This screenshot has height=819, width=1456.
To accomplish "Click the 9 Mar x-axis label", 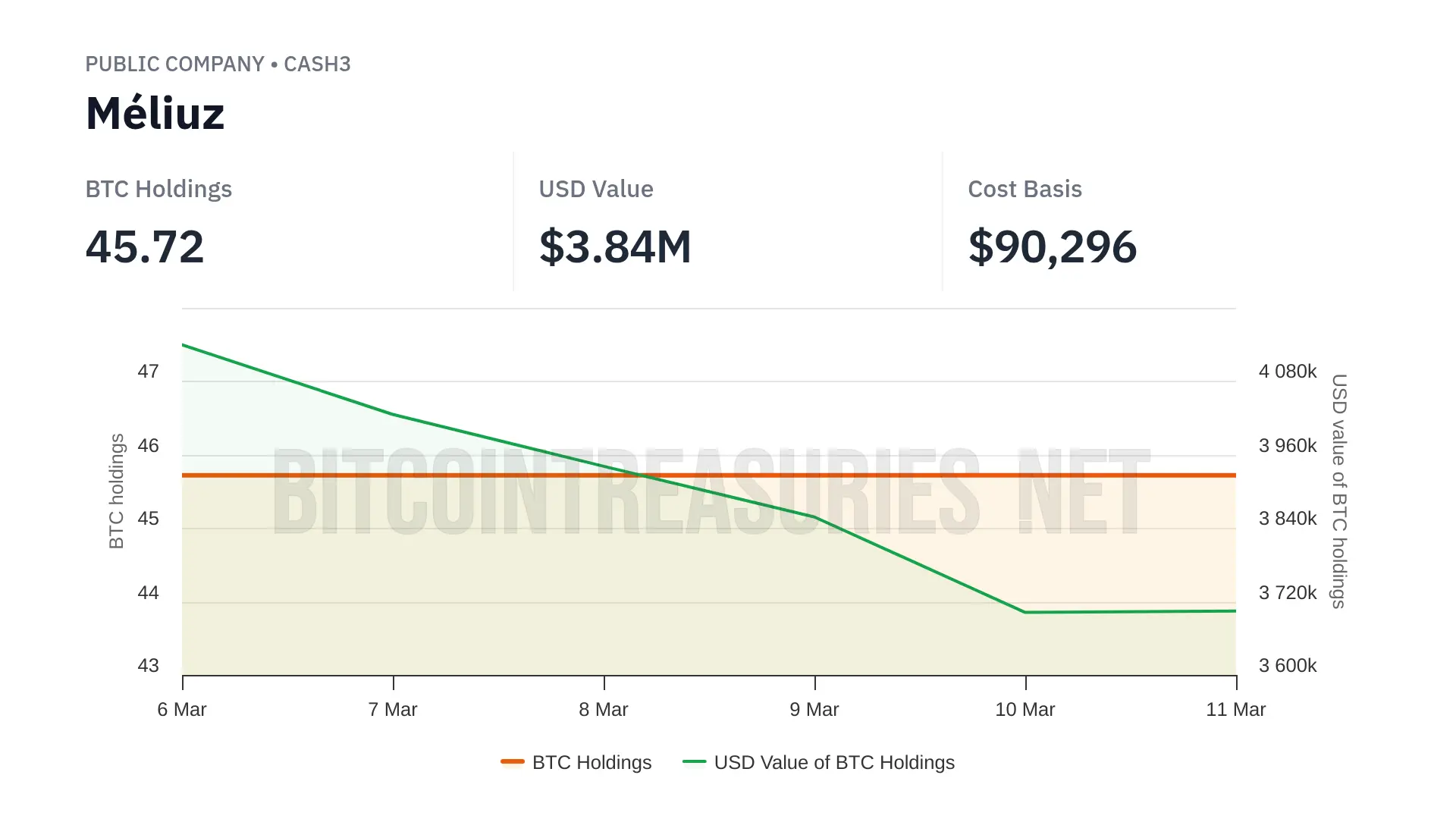I will pos(814,710).
